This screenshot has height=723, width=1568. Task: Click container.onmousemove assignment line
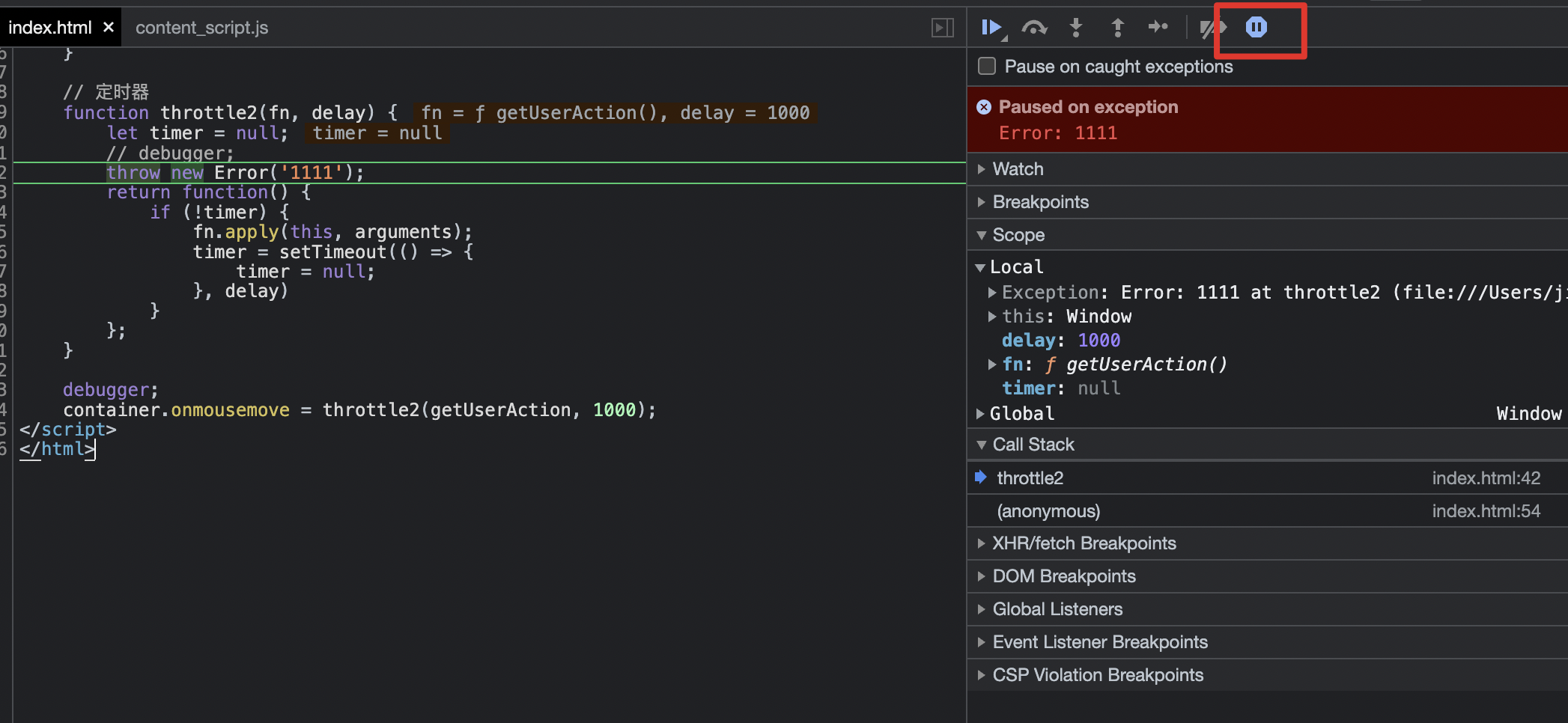[359, 410]
